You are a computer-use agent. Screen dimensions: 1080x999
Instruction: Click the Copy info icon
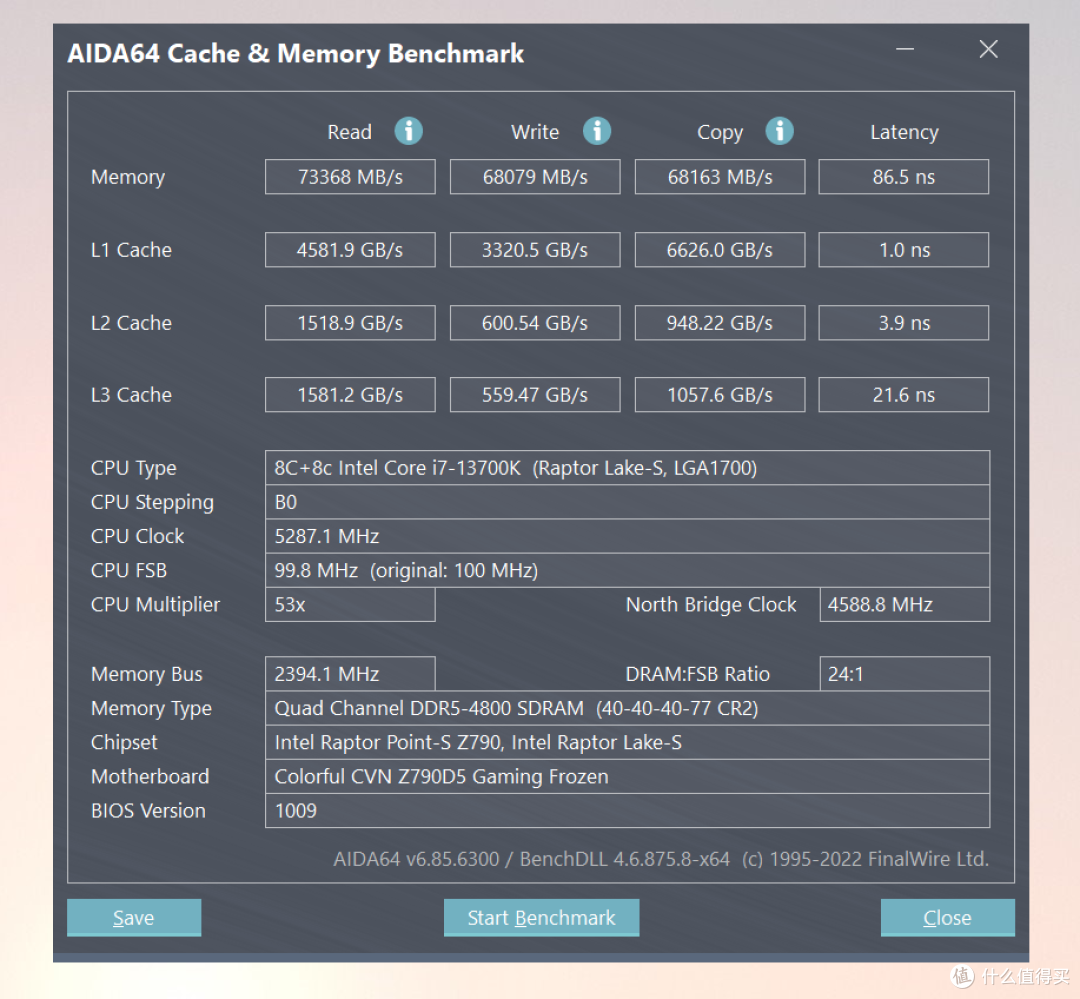(x=779, y=131)
